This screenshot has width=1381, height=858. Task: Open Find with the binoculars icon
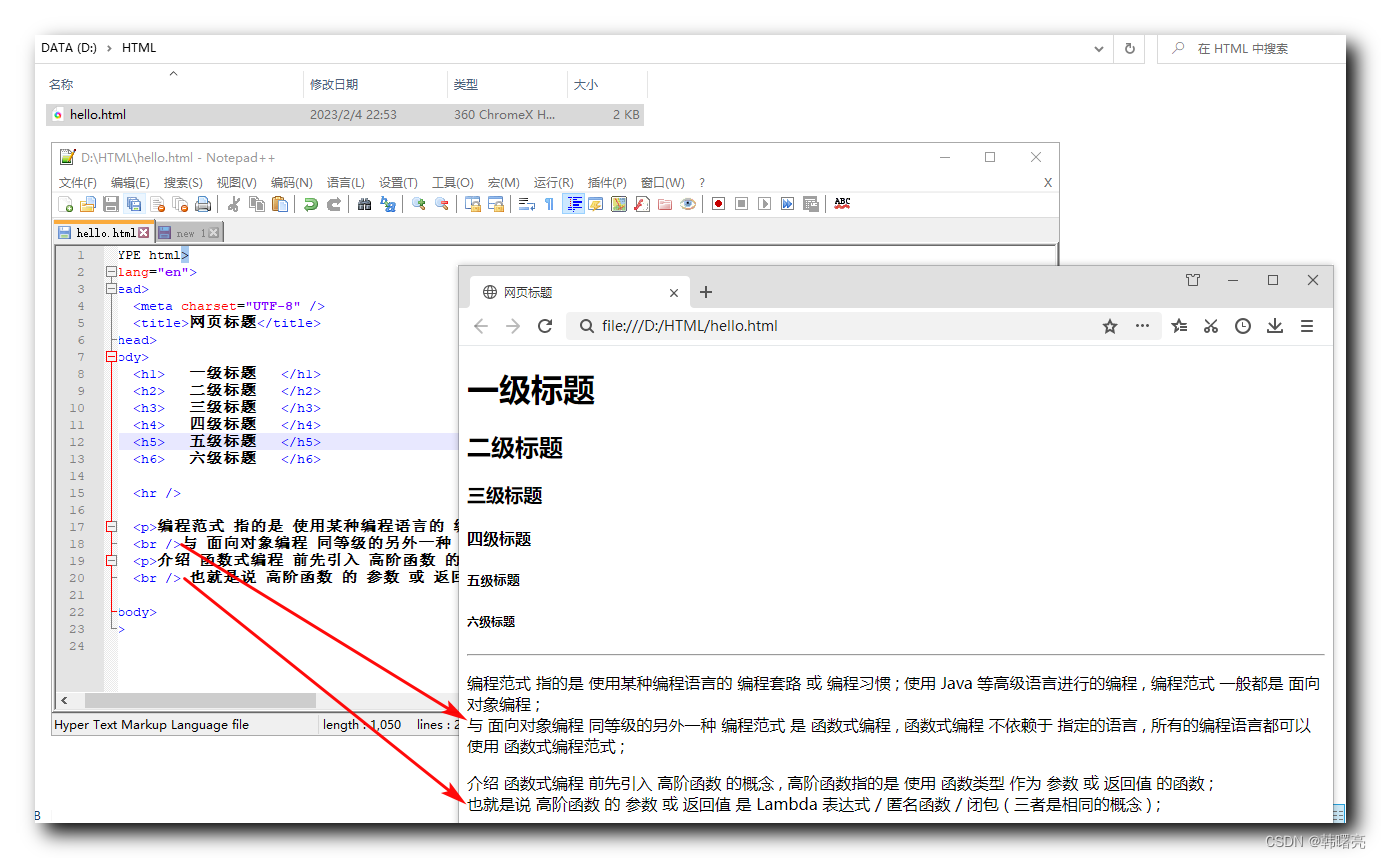(365, 204)
